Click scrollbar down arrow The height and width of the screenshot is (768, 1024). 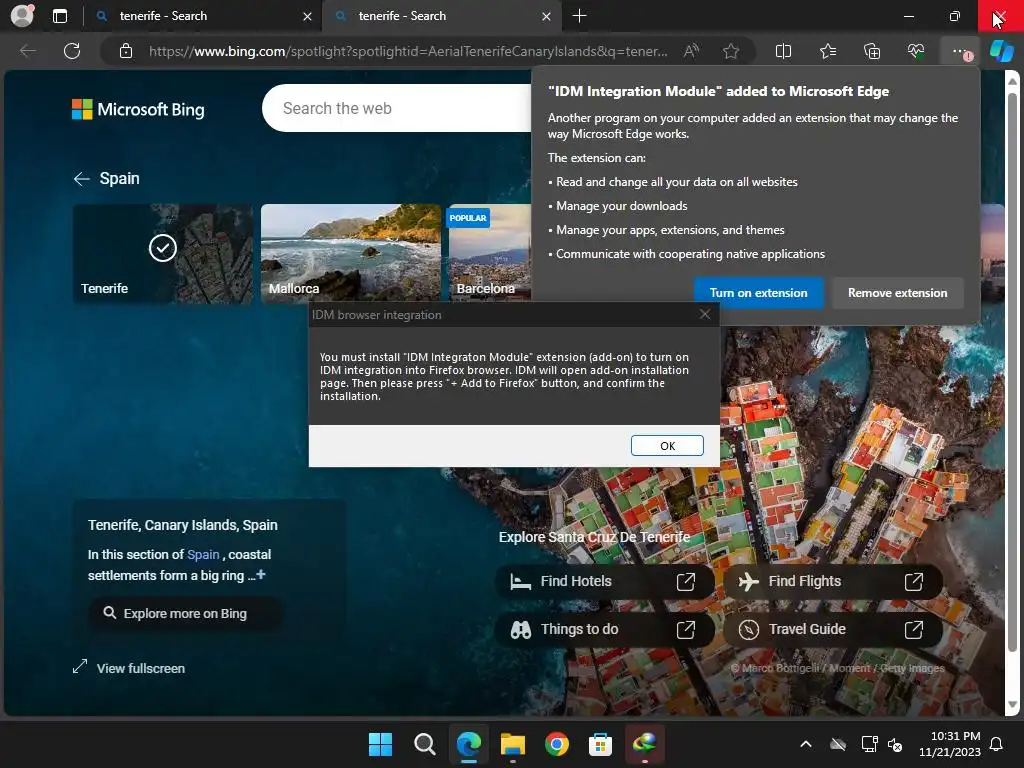[x=1012, y=705]
